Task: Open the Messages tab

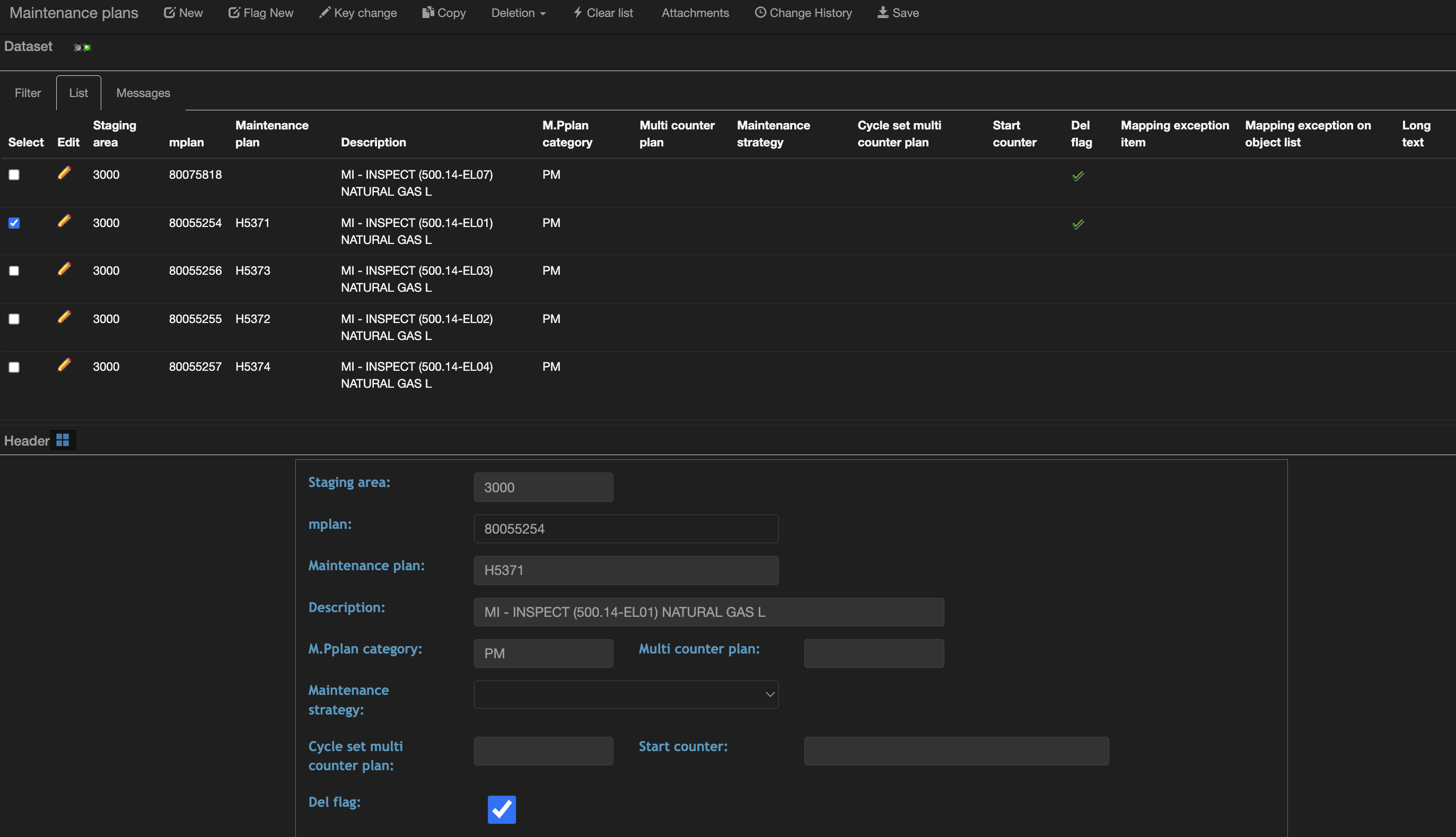Action: (x=143, y=92)
